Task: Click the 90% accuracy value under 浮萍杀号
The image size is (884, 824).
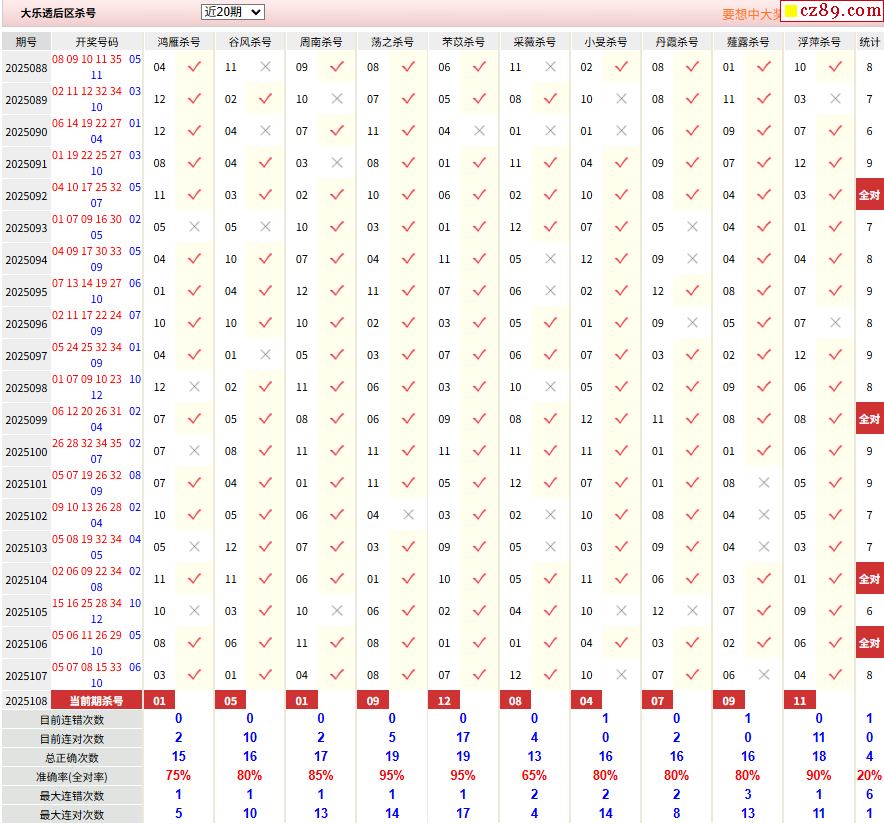Action: click(819, 776)
